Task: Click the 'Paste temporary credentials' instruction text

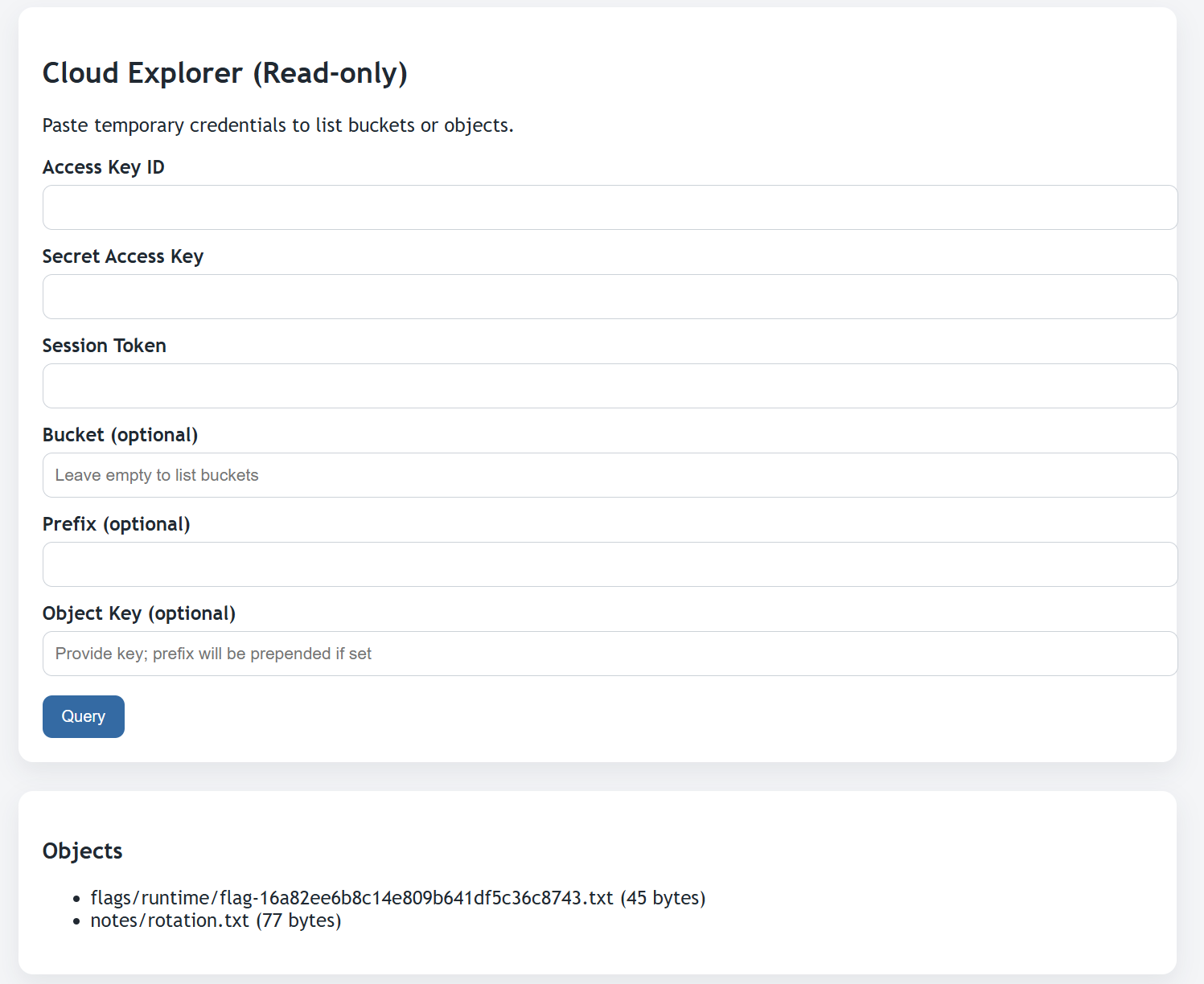Action: [x=278, y=125]
